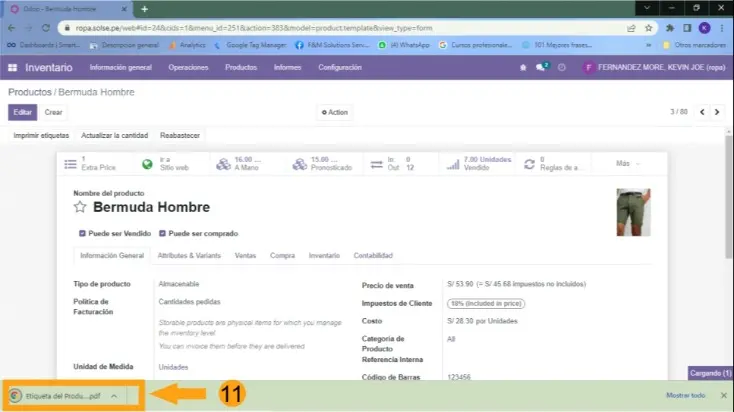View A Mano on-hand stock quantity
The image size is (734, 412).
click(246, 163)
